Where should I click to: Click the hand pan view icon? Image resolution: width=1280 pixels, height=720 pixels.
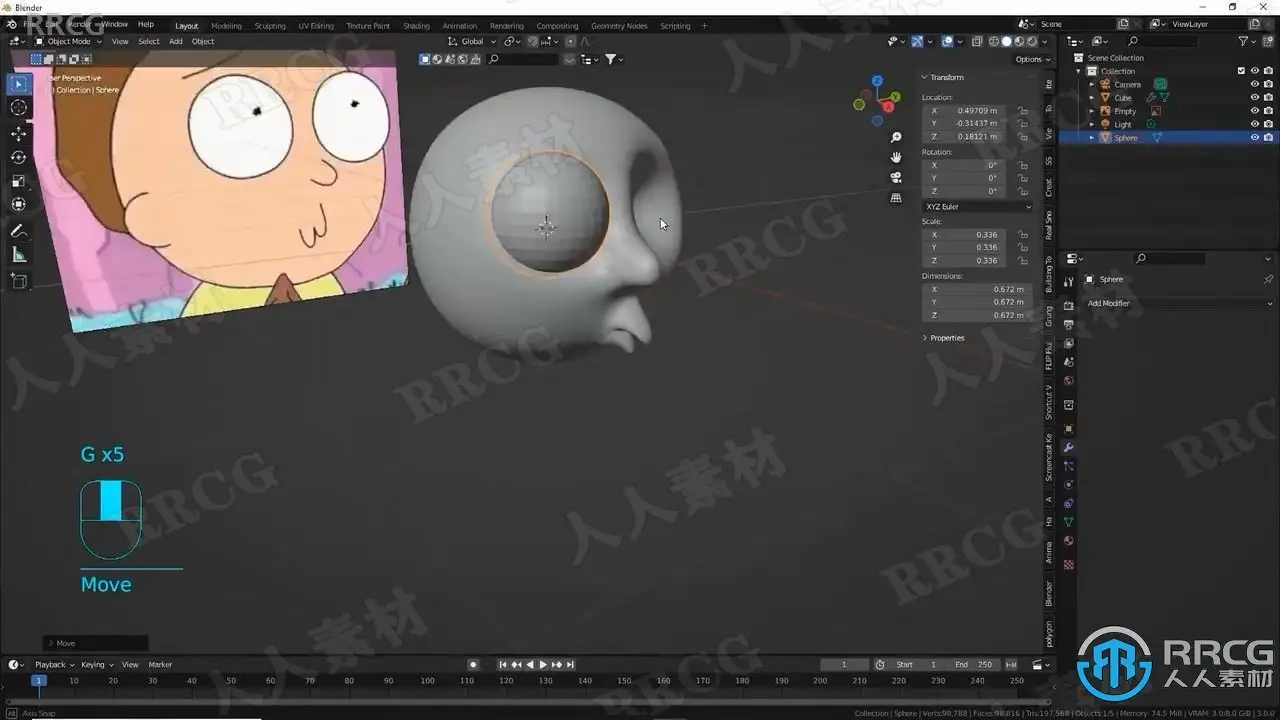click(896, 157)
